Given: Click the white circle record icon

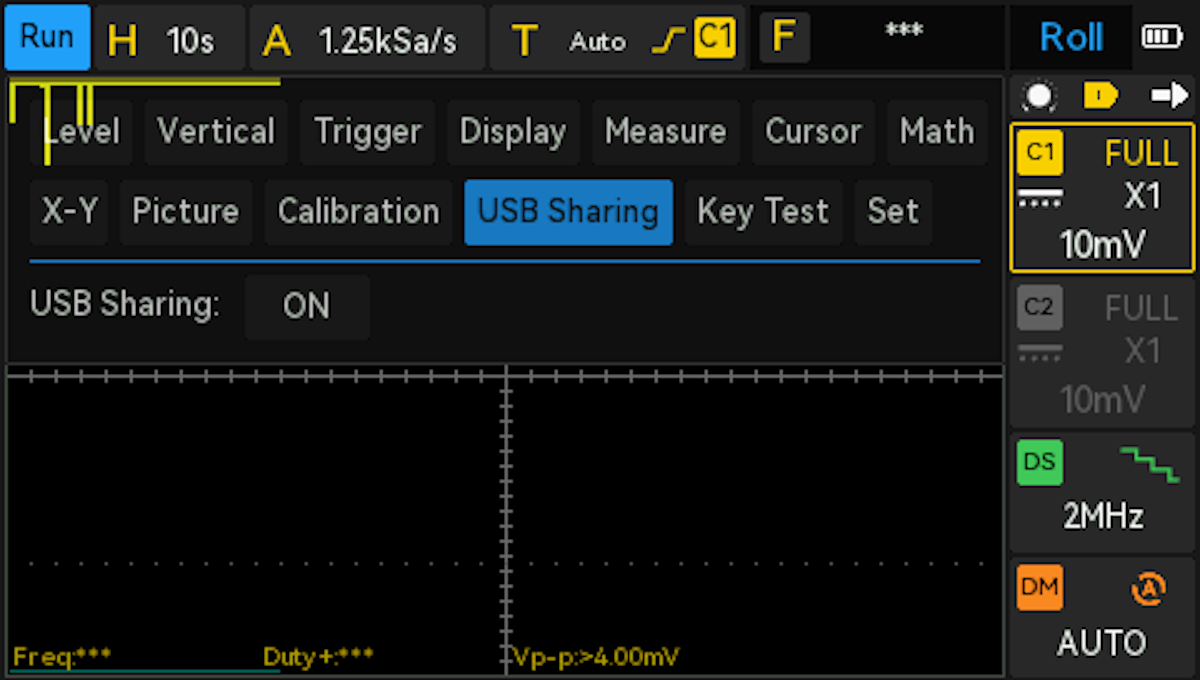Looking at the screenshot, I should (1039, 96).
